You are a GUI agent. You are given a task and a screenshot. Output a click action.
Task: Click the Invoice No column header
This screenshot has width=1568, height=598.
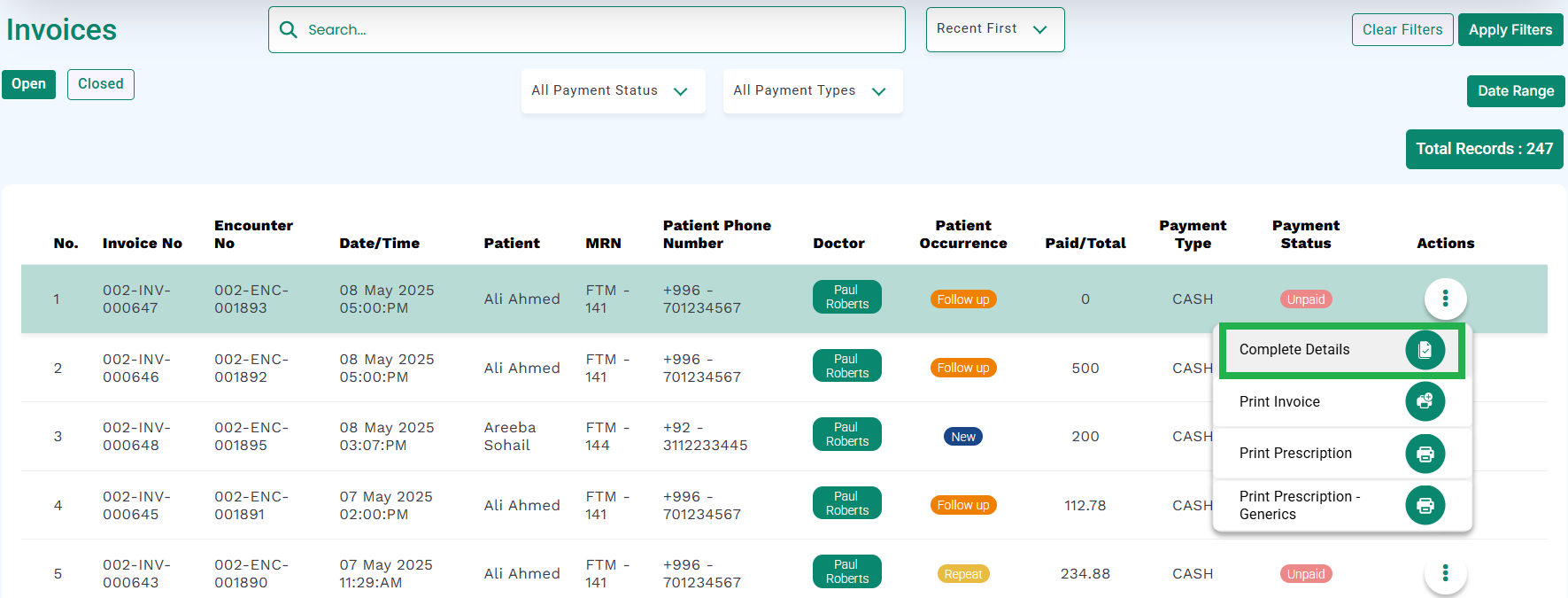143,244
